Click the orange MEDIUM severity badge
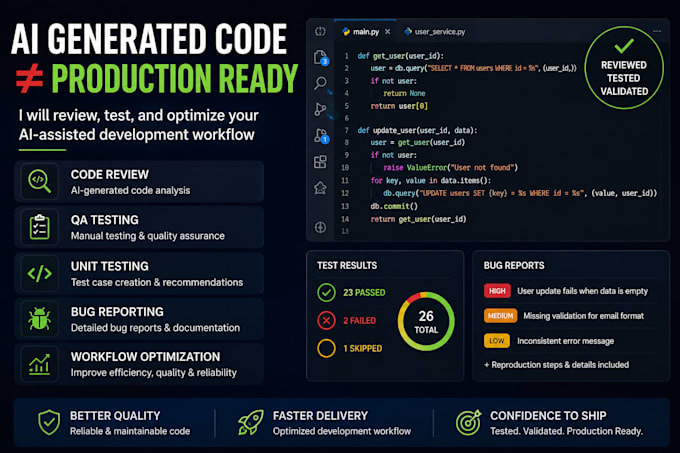 tap(500, 316)
